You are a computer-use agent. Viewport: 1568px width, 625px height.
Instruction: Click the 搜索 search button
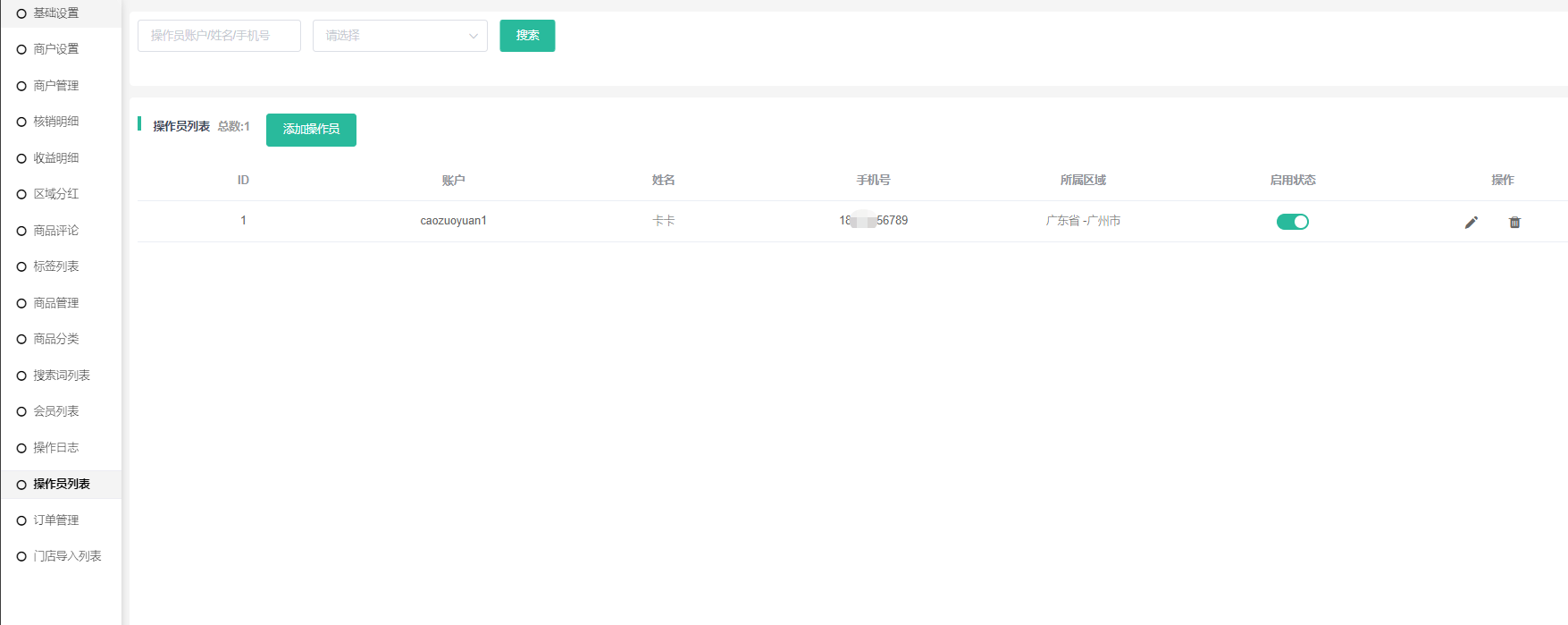coord(527,36)
